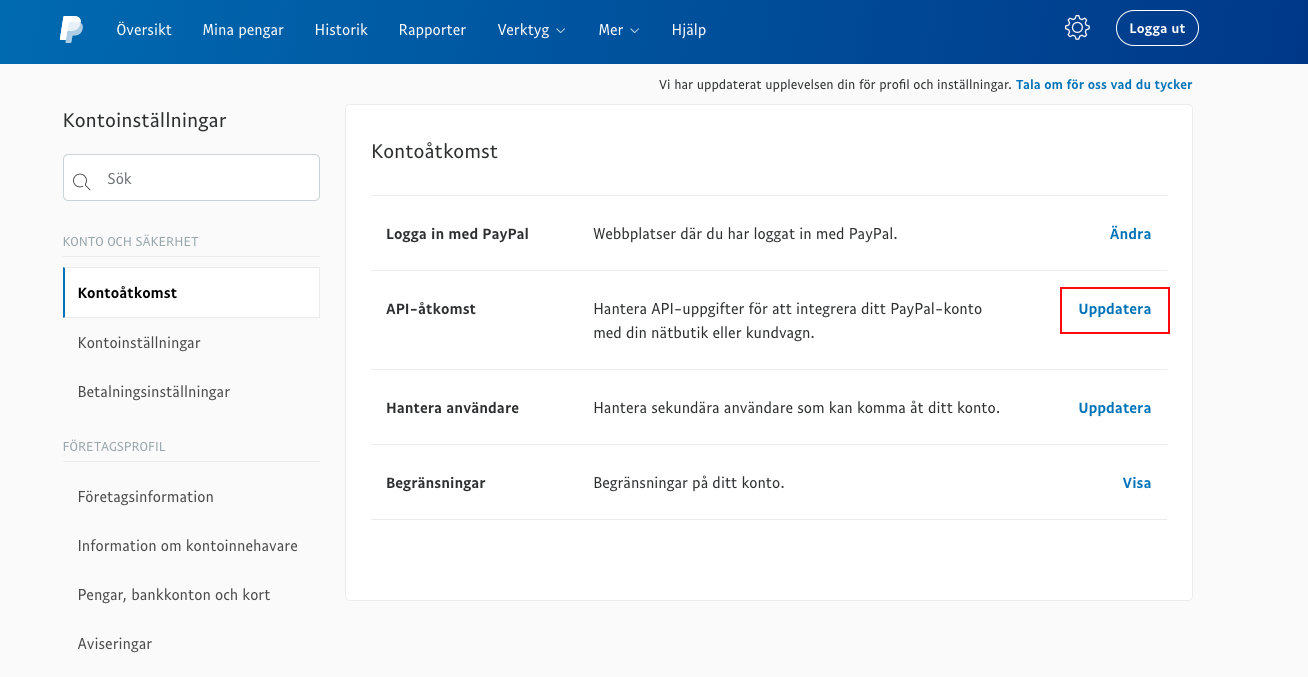Viewport: 1308px width, 677px height.
Task: Expand the Verktyg dropdown menu
Action: coord(531,30)
